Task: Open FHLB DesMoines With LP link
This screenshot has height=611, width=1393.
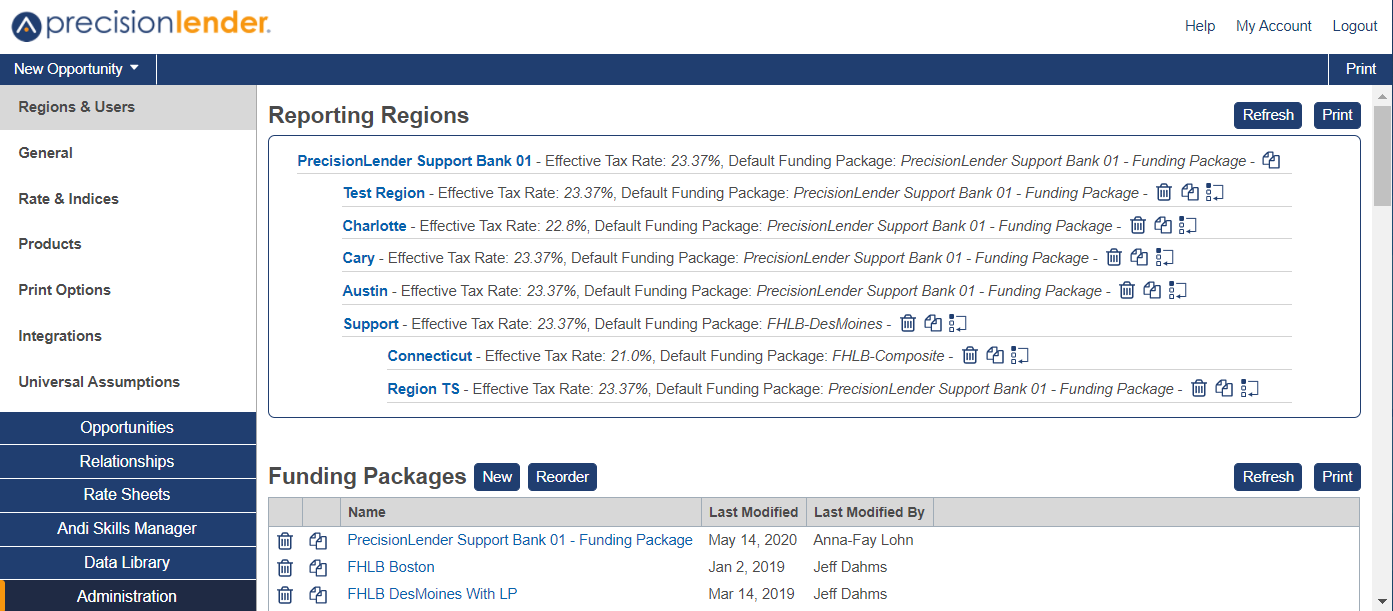Action: (432, 594)
